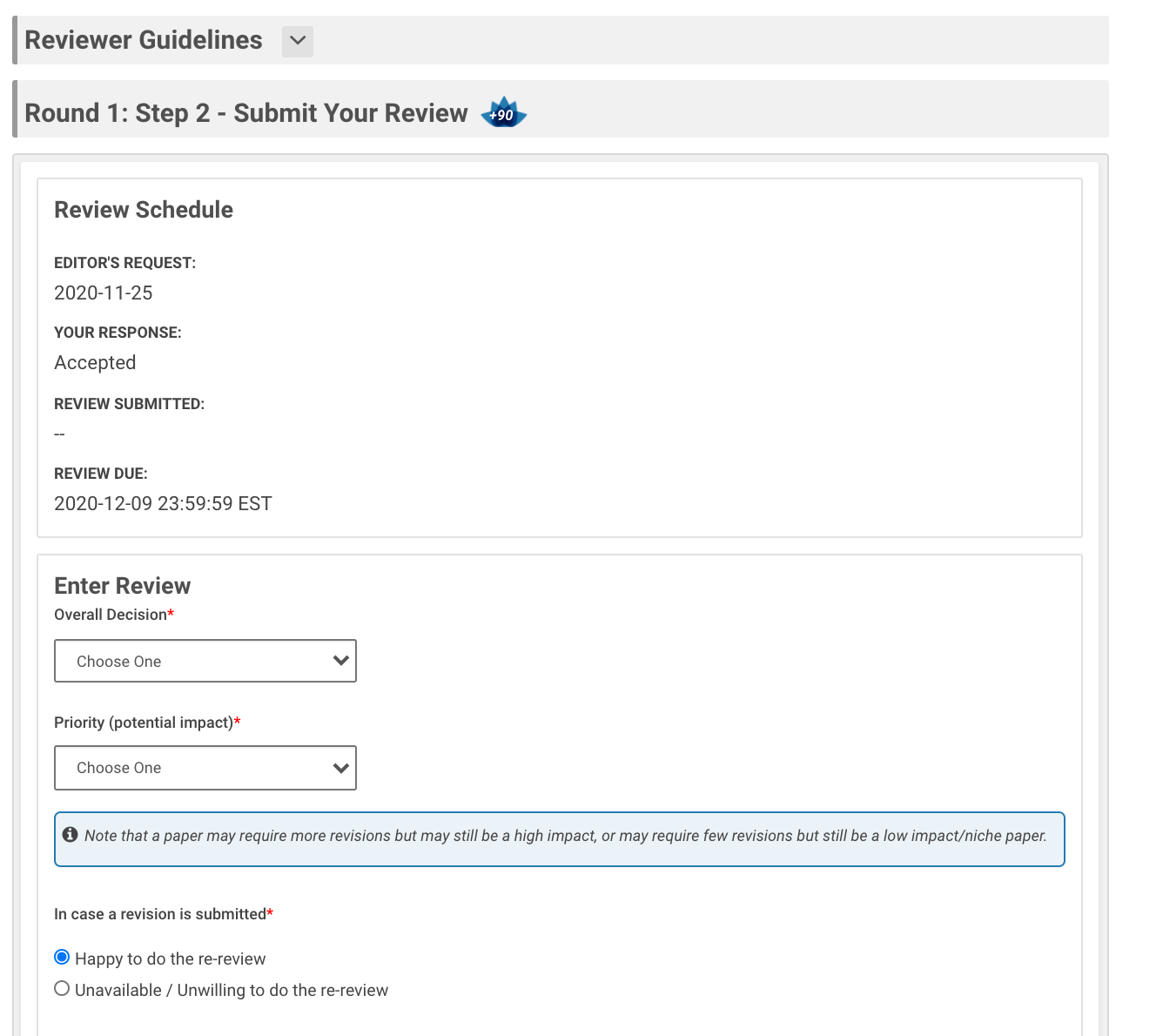Click the editor's request date 2020-11-25
This screenshot has height=1036, width=1163.
click(104, 293)
